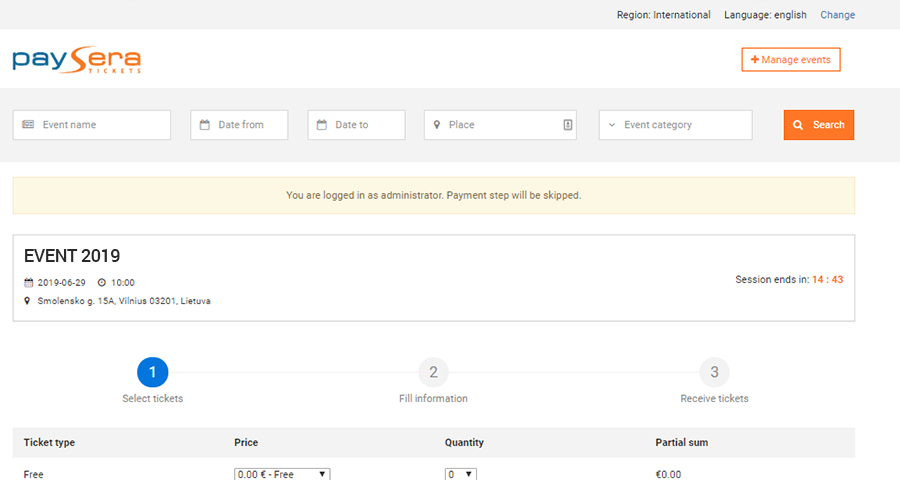Click the Paysera Tickets logo
Screen dimensions: 900x480
pyautogui.click(x=77, y=60)
